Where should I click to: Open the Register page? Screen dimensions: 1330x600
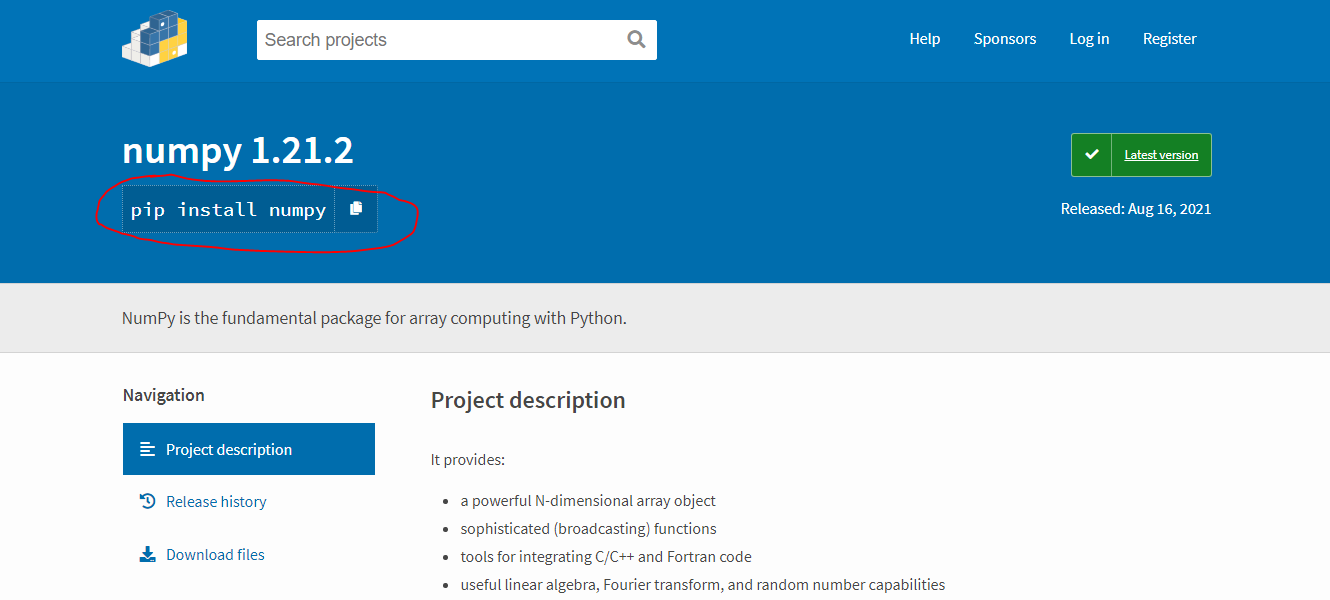(x=1170, y=39)
